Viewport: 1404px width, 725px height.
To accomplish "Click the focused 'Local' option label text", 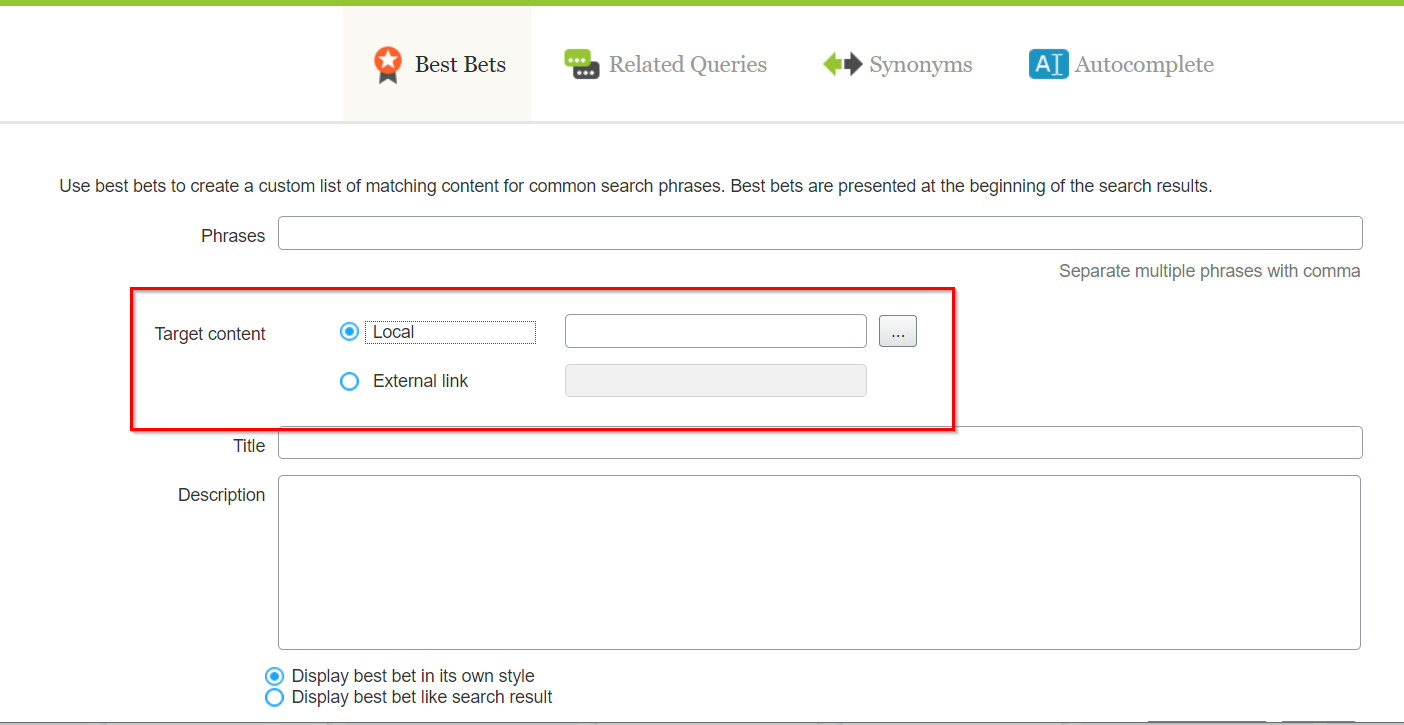I will click(394, 332).
